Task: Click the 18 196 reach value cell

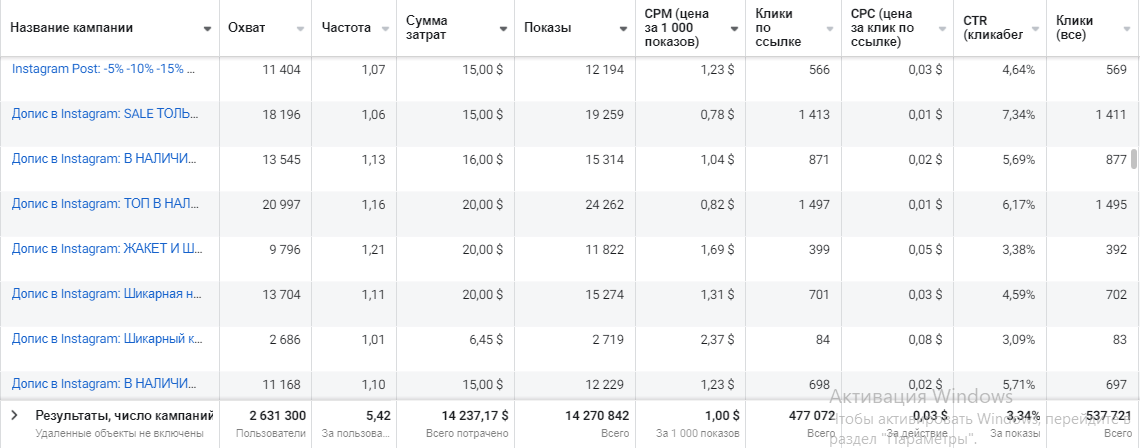Action: pos(280,114)
